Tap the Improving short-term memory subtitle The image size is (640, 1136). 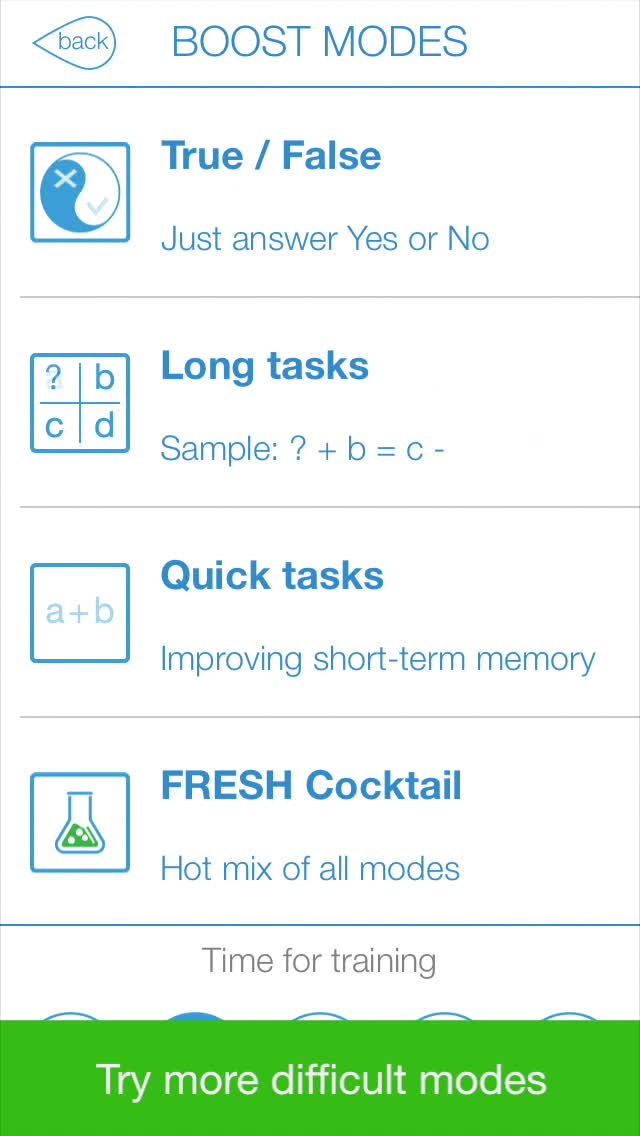377,659
